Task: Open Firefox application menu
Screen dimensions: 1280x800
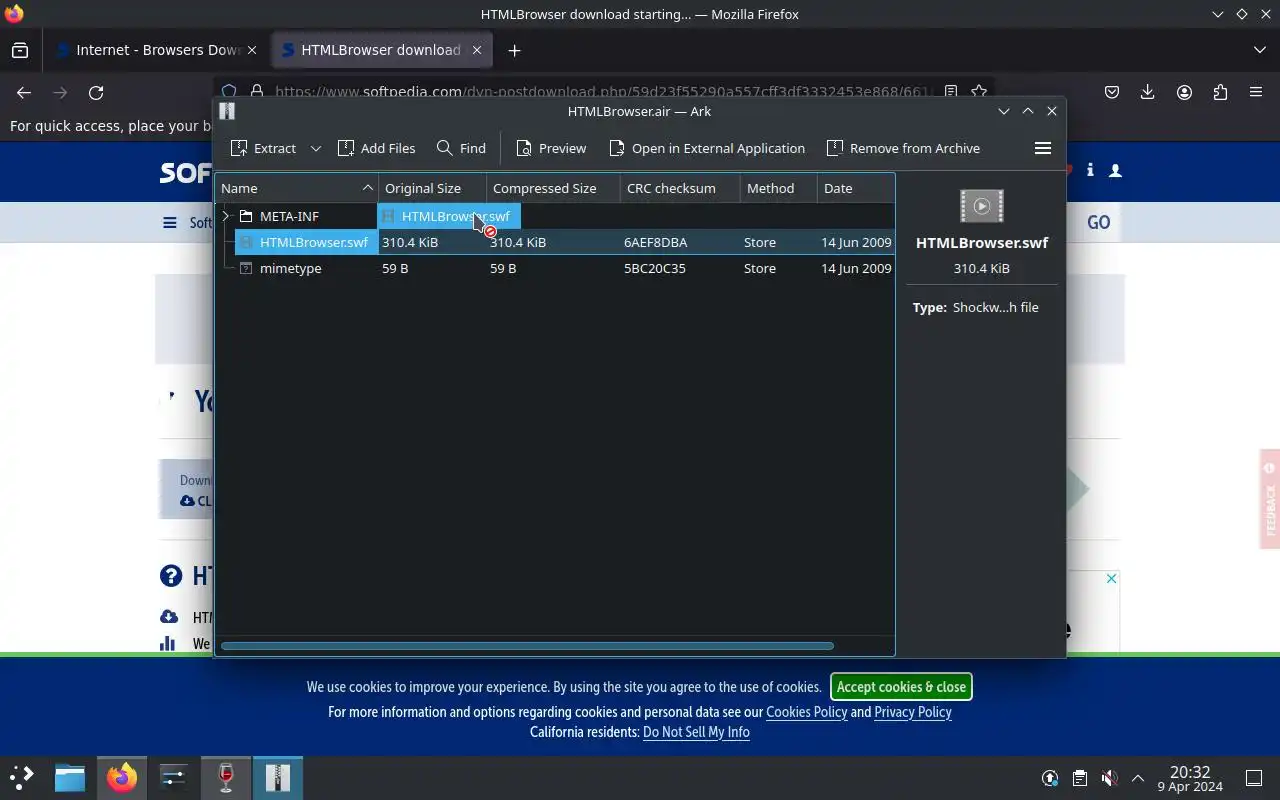Action: tap(1256, 92)
